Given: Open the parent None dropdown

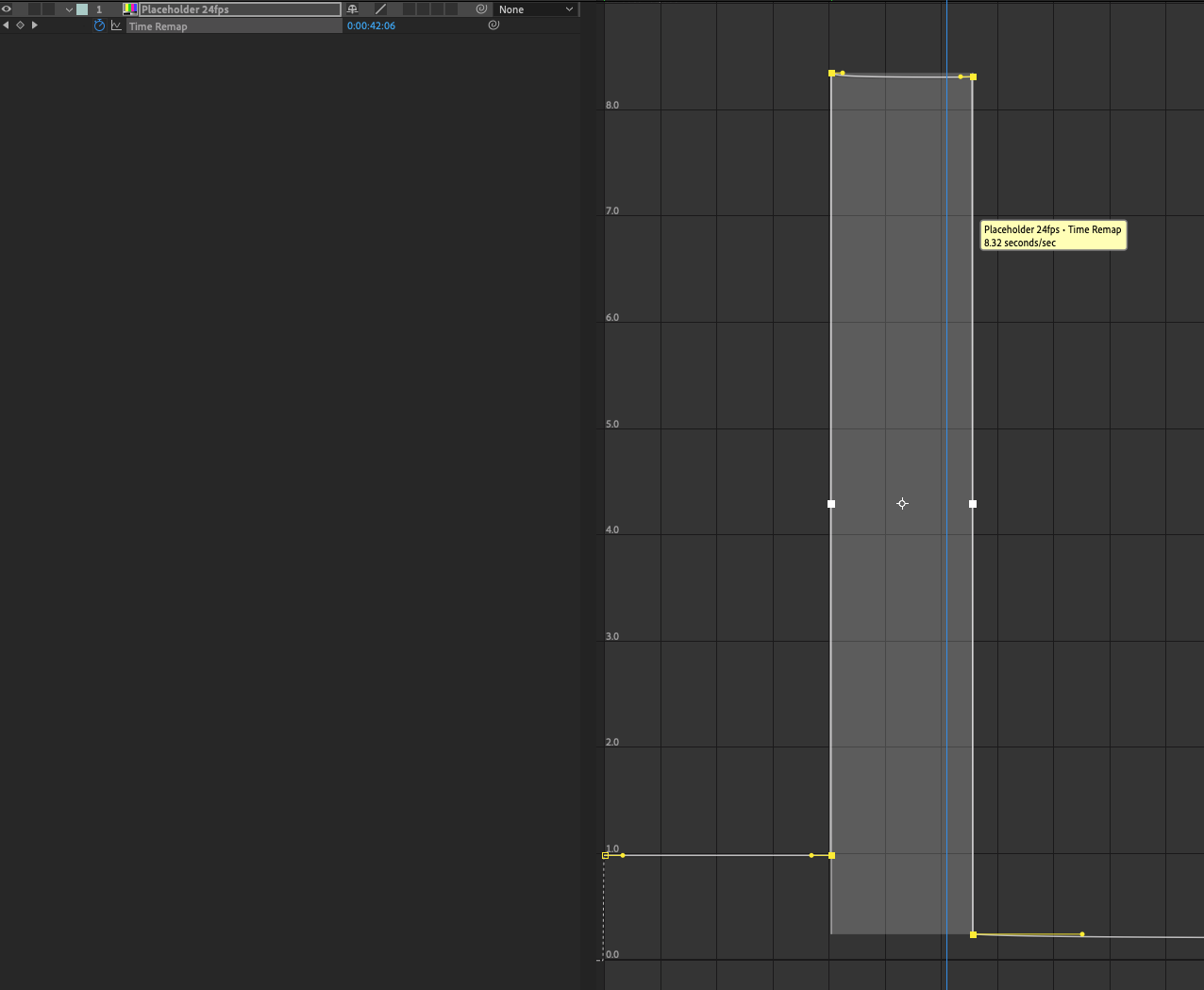Looking at the screenshot, I should [x=536, y=9].
